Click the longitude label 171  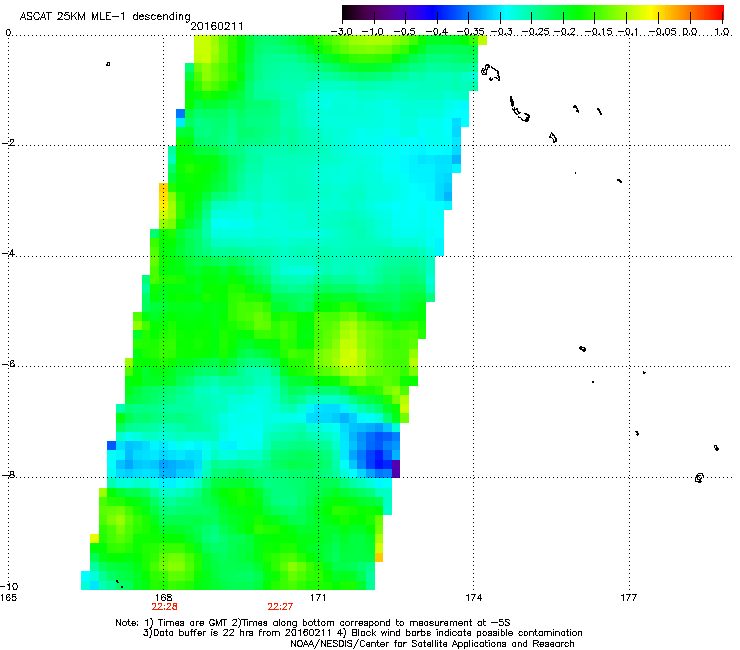point(318,598)
